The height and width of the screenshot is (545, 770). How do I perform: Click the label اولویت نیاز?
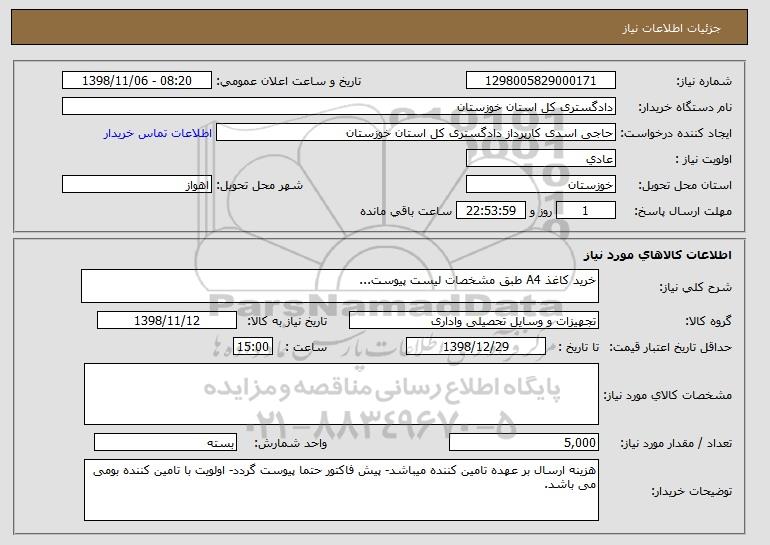704,160
